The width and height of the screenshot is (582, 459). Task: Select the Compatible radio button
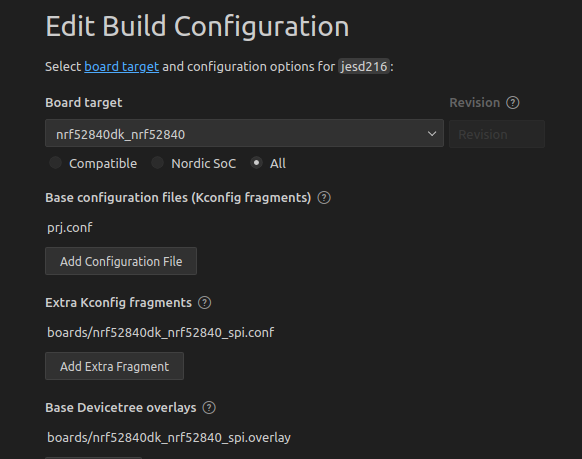point(56,163)
